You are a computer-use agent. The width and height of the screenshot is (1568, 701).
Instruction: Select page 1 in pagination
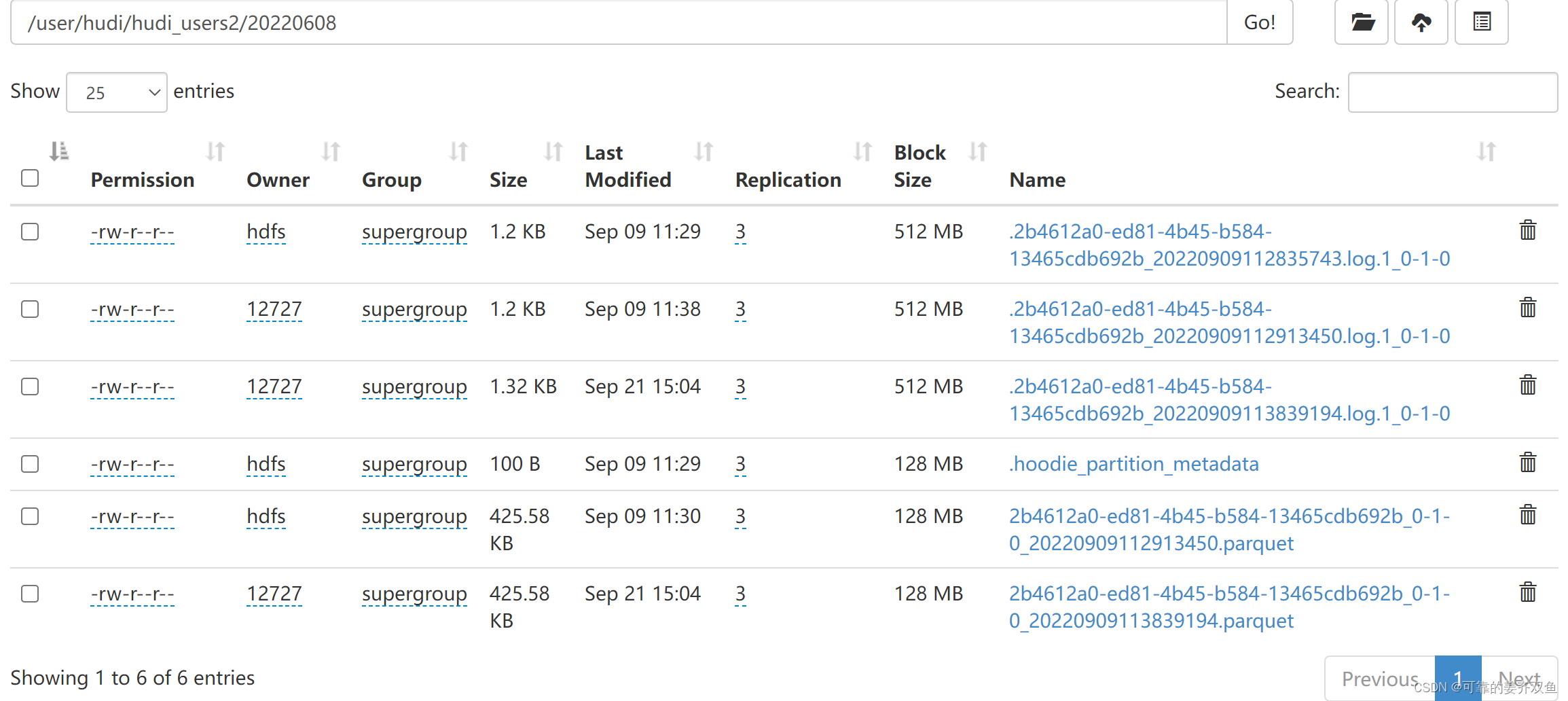1458,678
